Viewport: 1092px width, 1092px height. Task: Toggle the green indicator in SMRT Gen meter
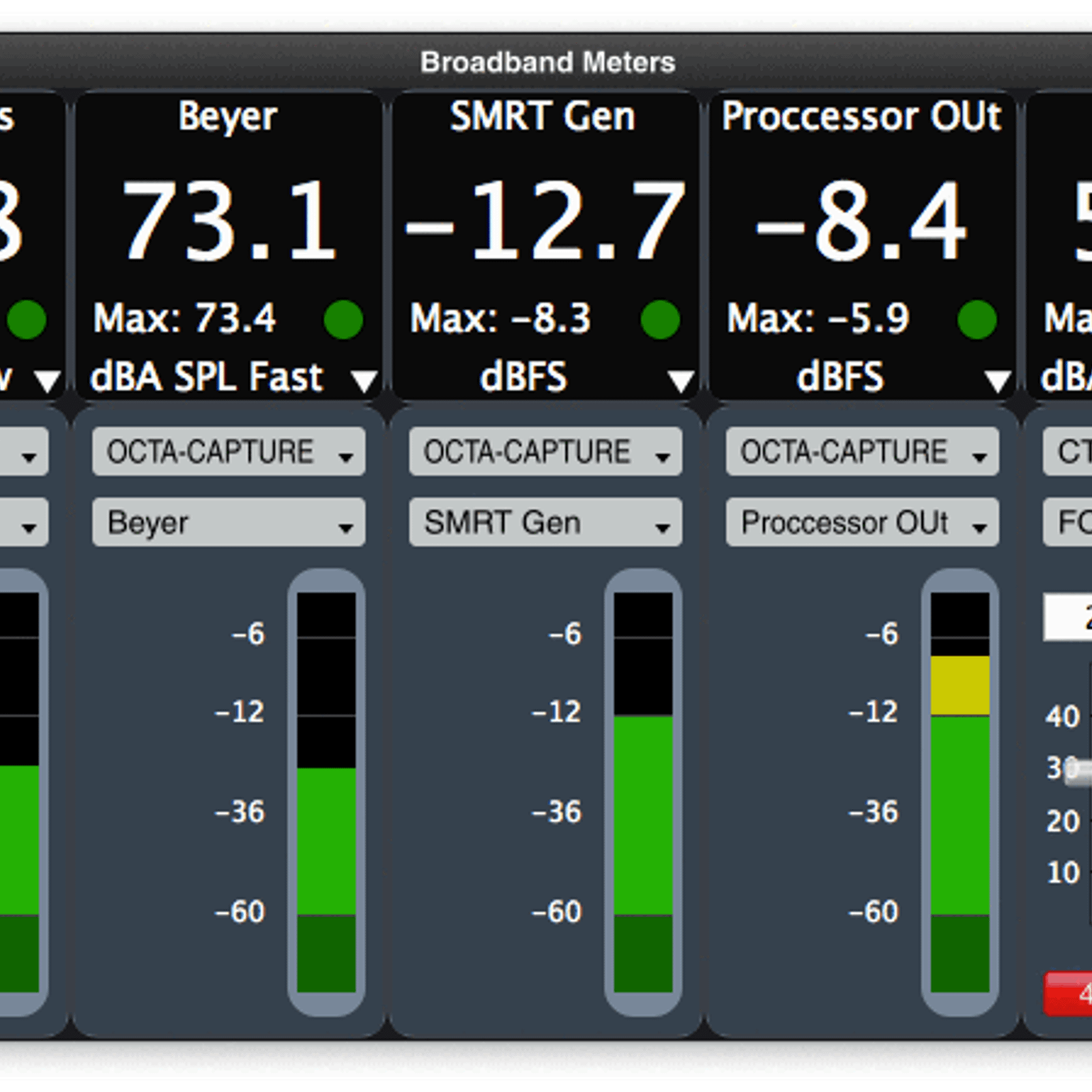pyautogui.click(x=660, y=319)
